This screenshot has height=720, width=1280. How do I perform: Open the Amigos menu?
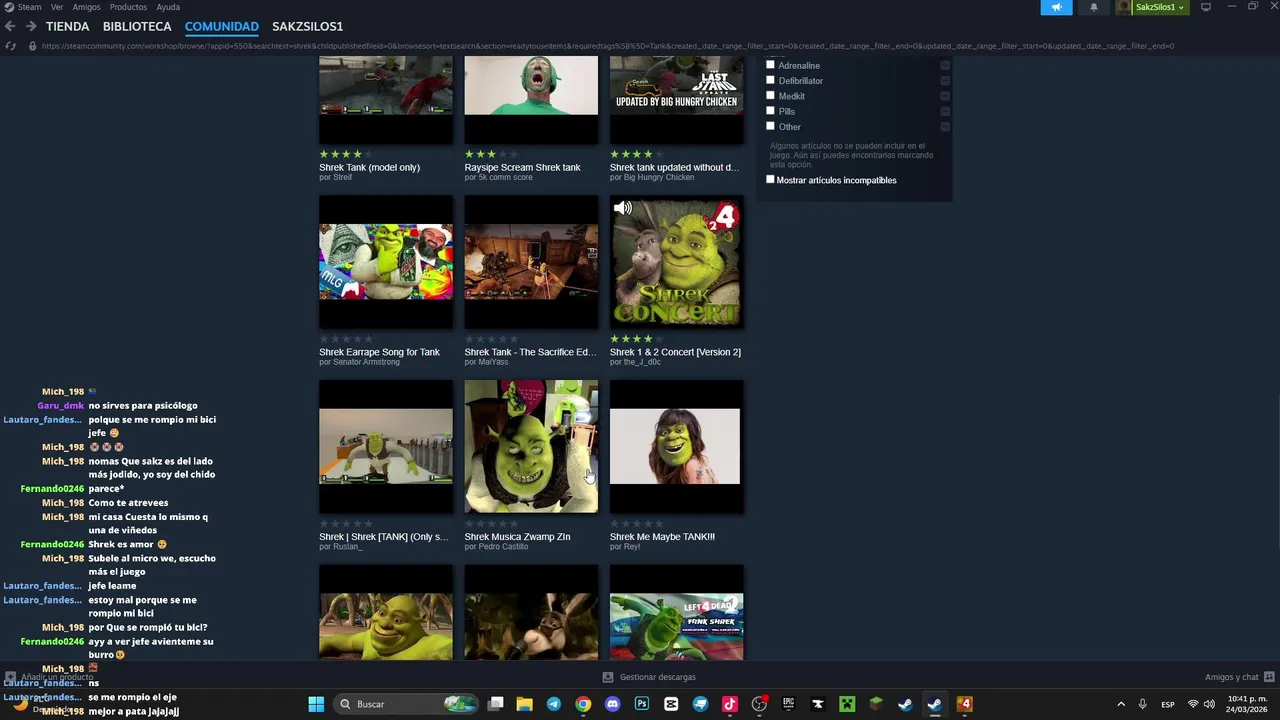(86, 7)
